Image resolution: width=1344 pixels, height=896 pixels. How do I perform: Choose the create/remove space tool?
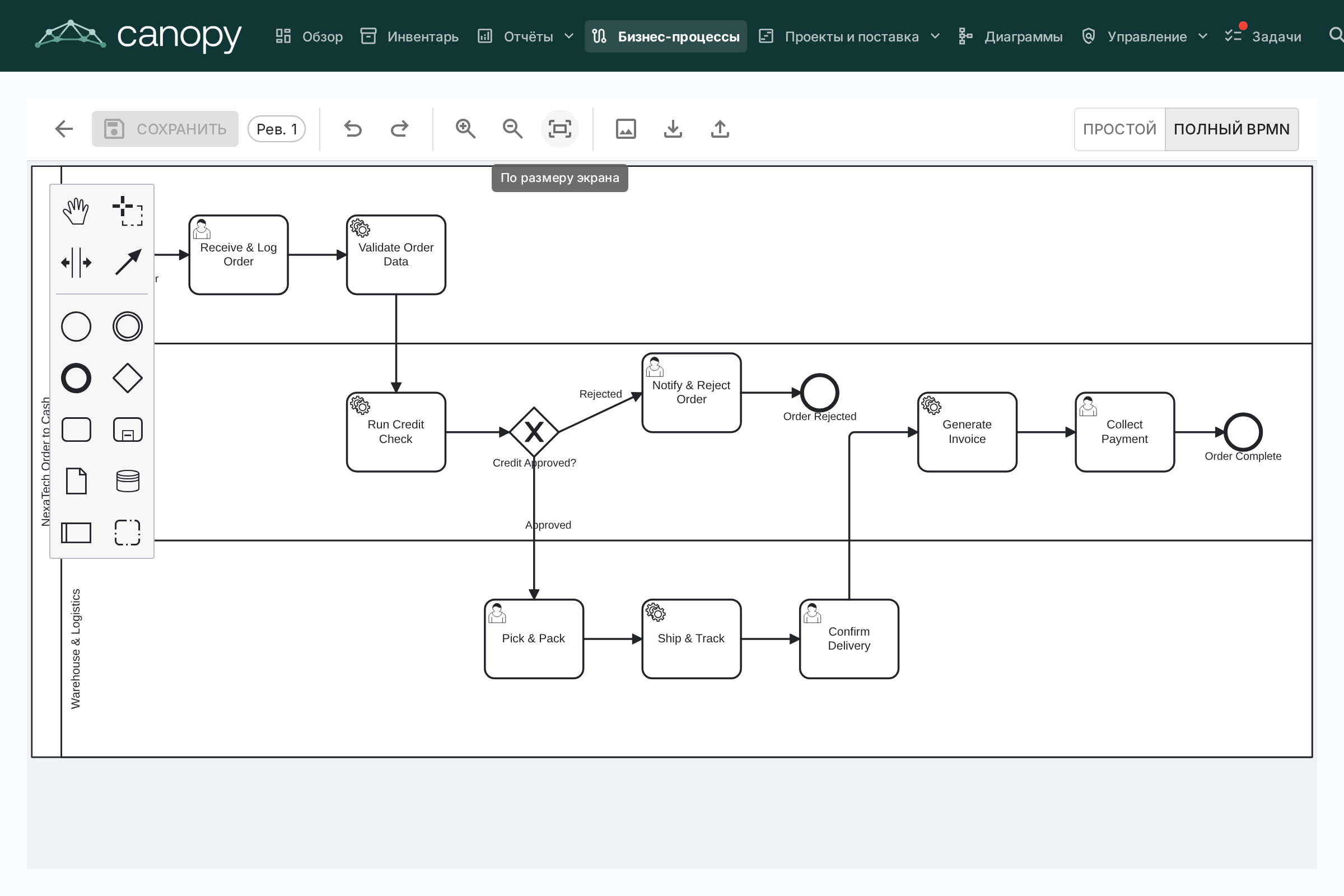click(x=76, y=263)
